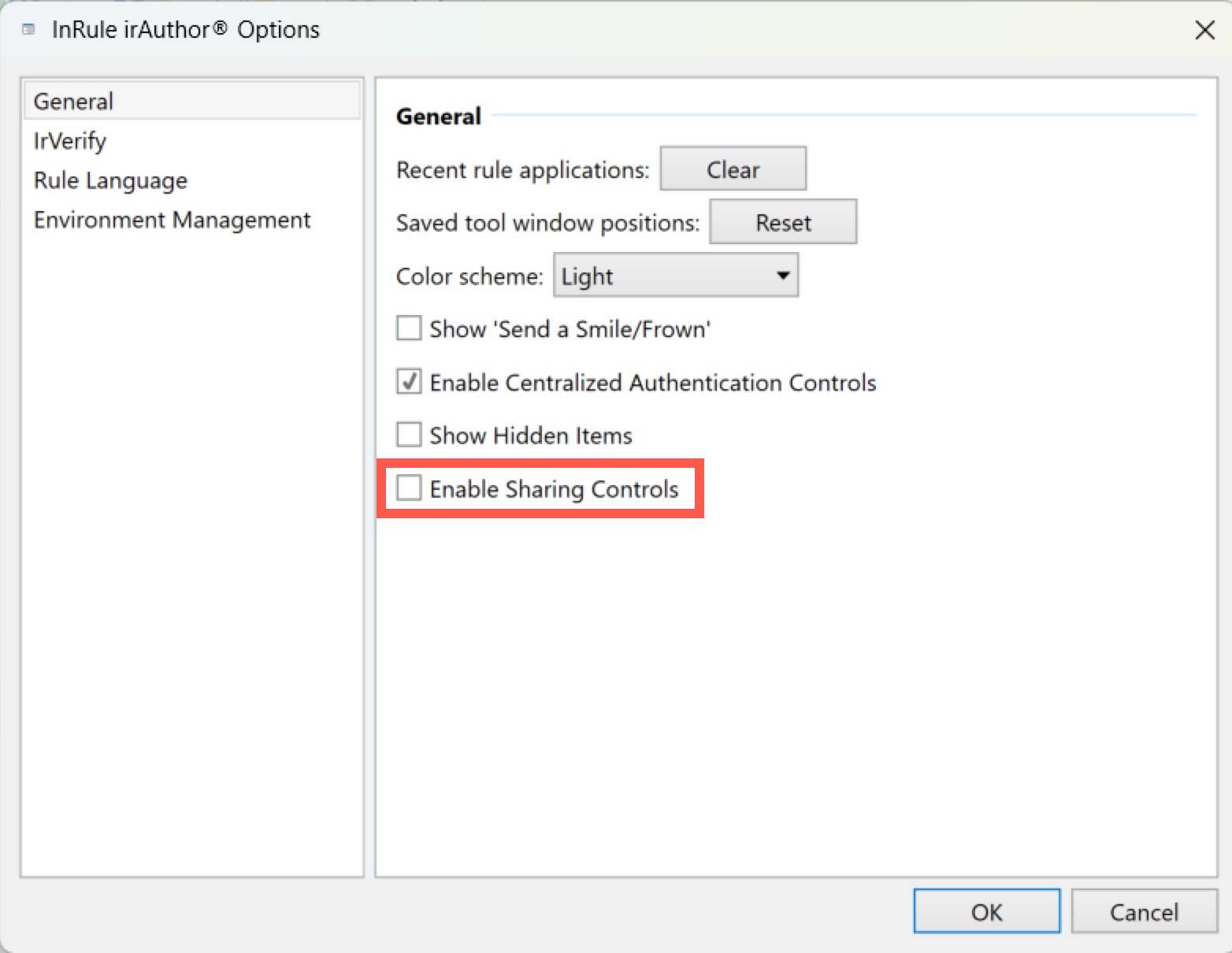Viewport: 1232px width, 953px height.
Task: Click the bold 'General' section heading
Action: pyautogui.click(x=438, y=117)
